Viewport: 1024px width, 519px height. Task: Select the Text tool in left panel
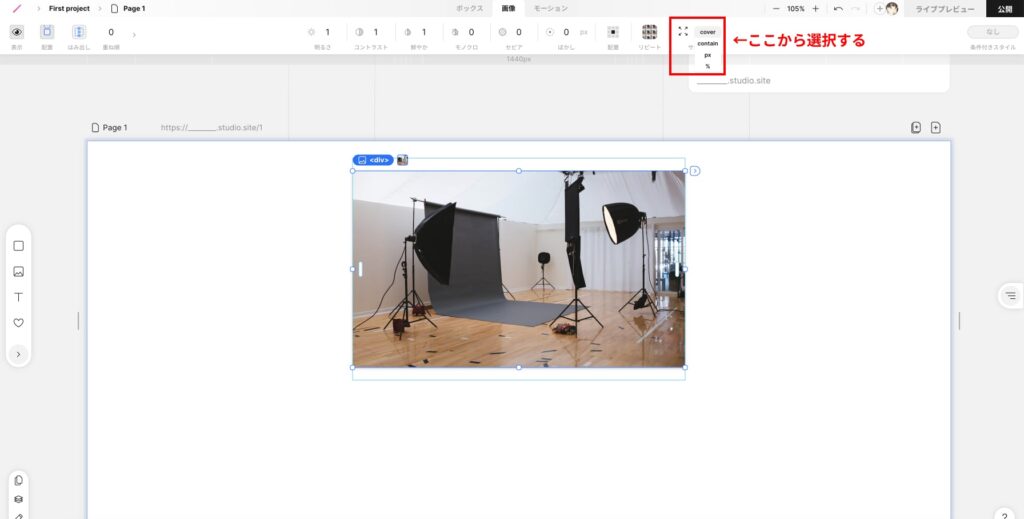(x=18, y=298)
